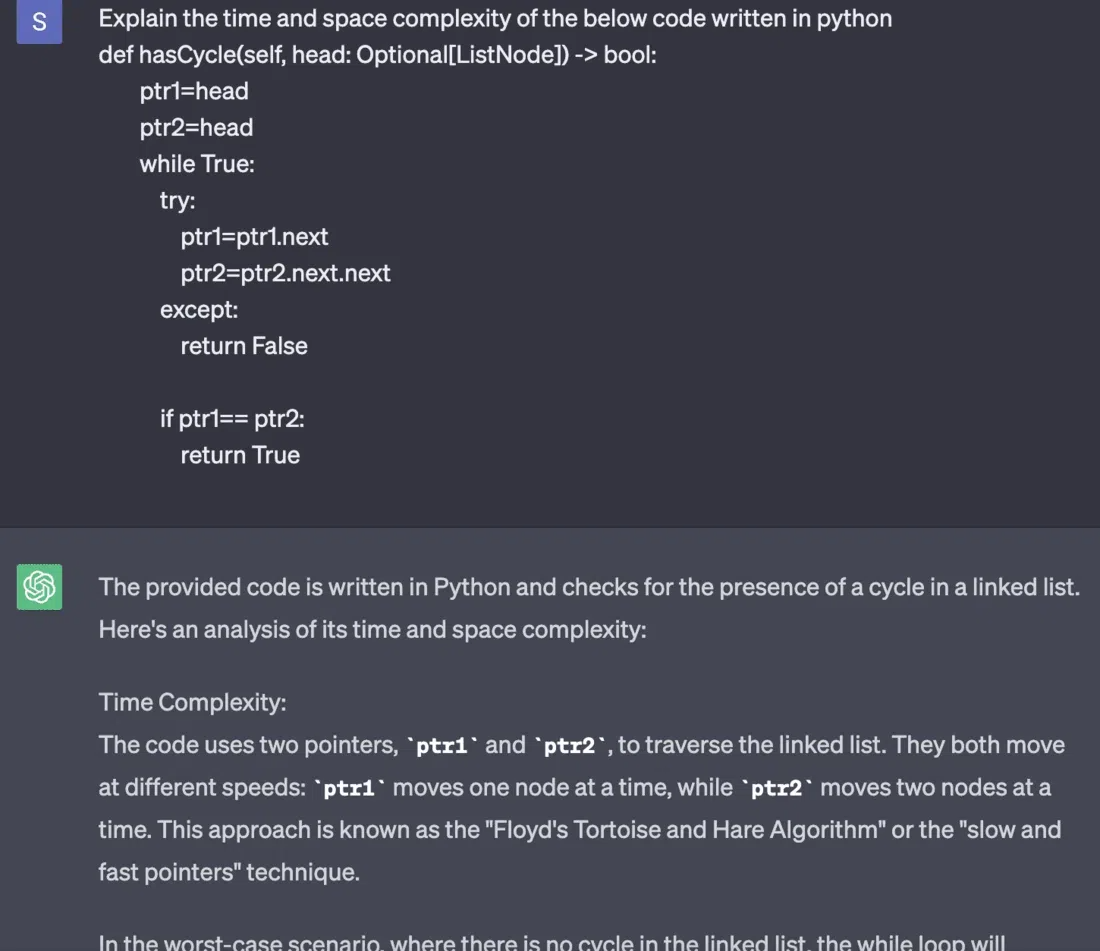Click the "ptr2=head" code line
Image resolution: width=1100 pixels, height=951 pixels.
click(196, 127)
